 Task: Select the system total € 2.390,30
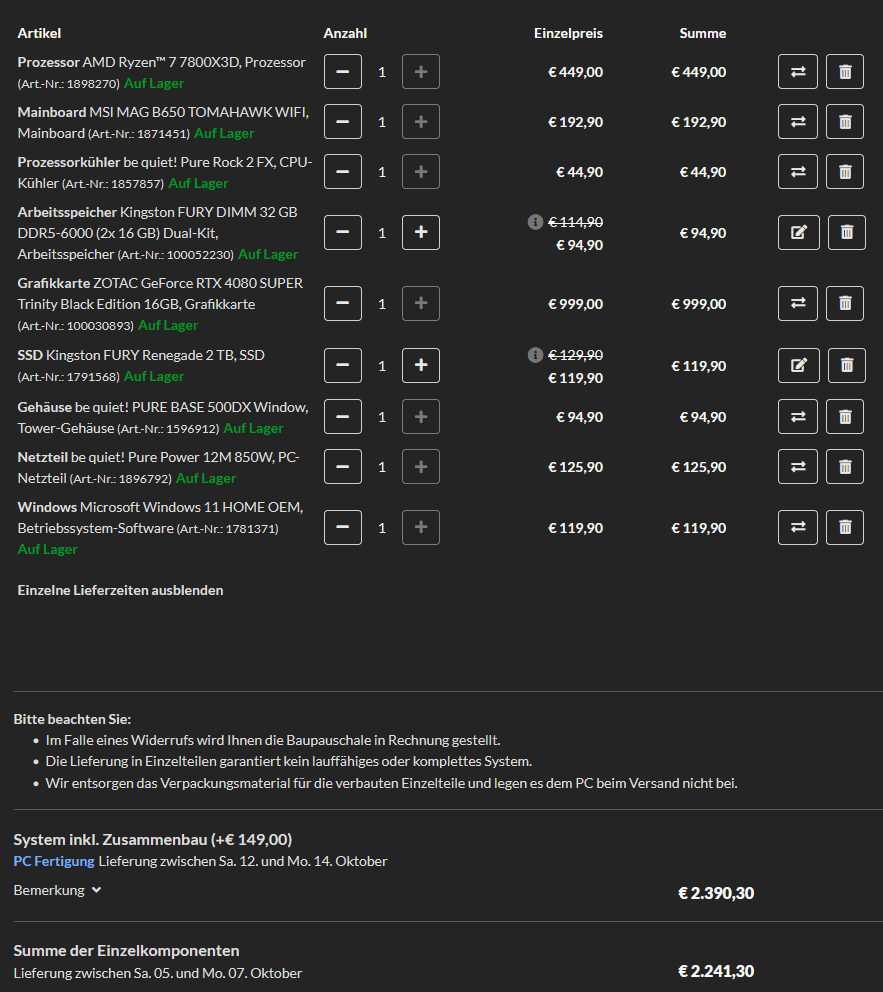(x=716, y=893)
